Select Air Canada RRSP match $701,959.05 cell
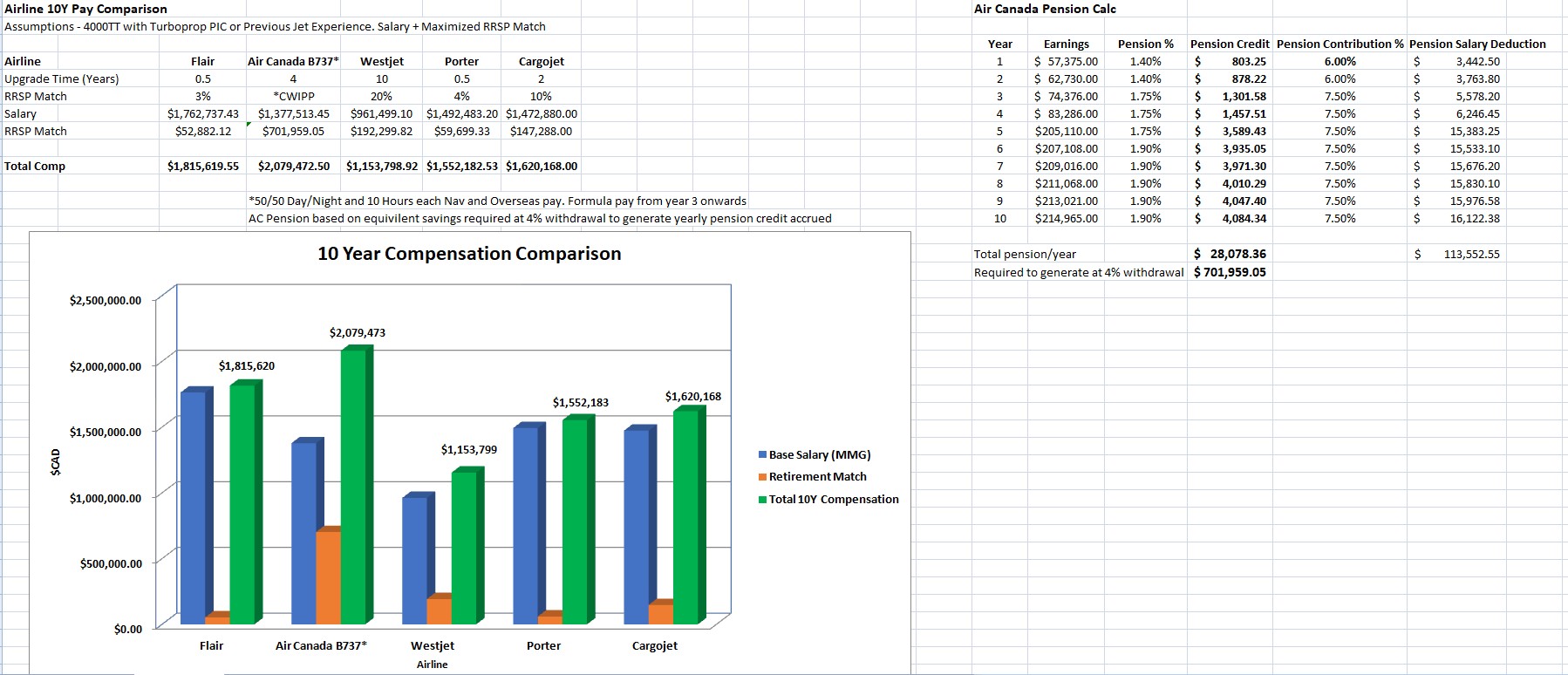This screenshot has height=675, width=1568. tap(293, 131)
